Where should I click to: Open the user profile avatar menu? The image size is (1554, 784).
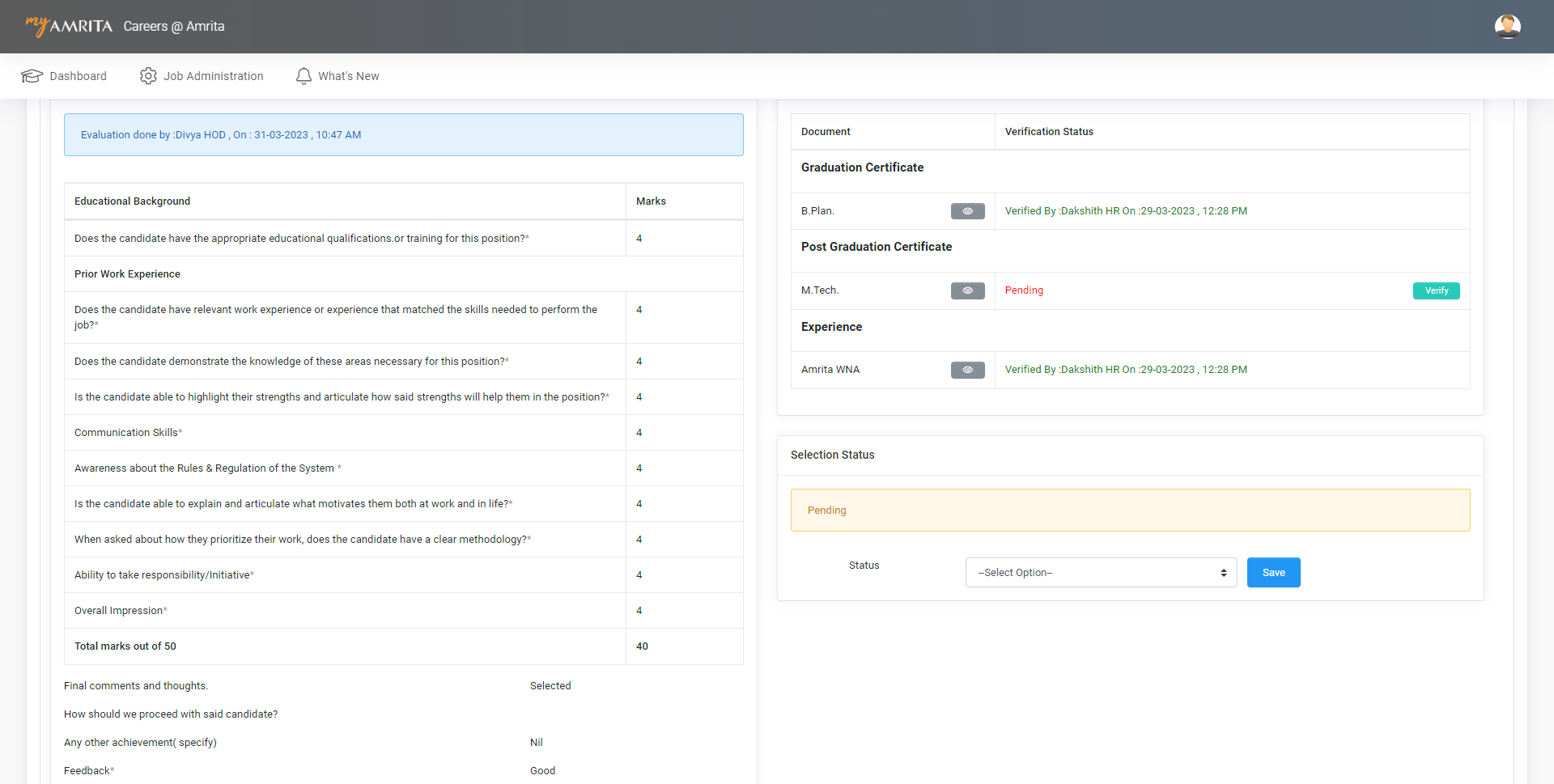1507,27
